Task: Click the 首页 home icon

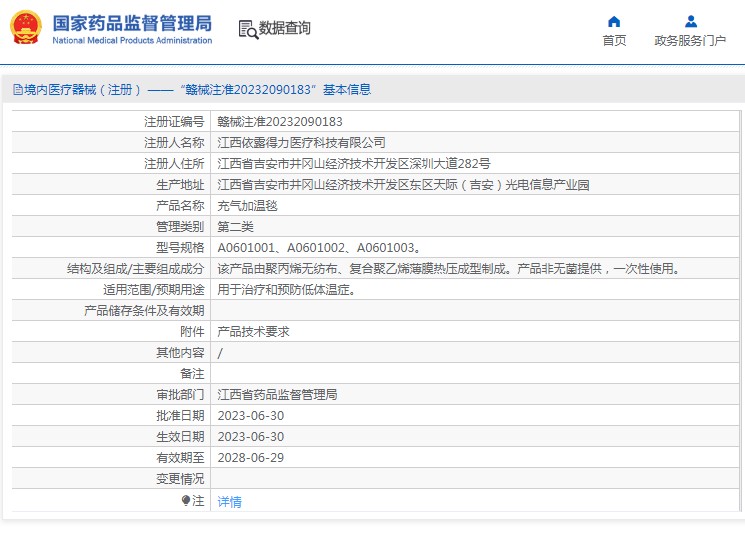Action: tap(614, 21)
